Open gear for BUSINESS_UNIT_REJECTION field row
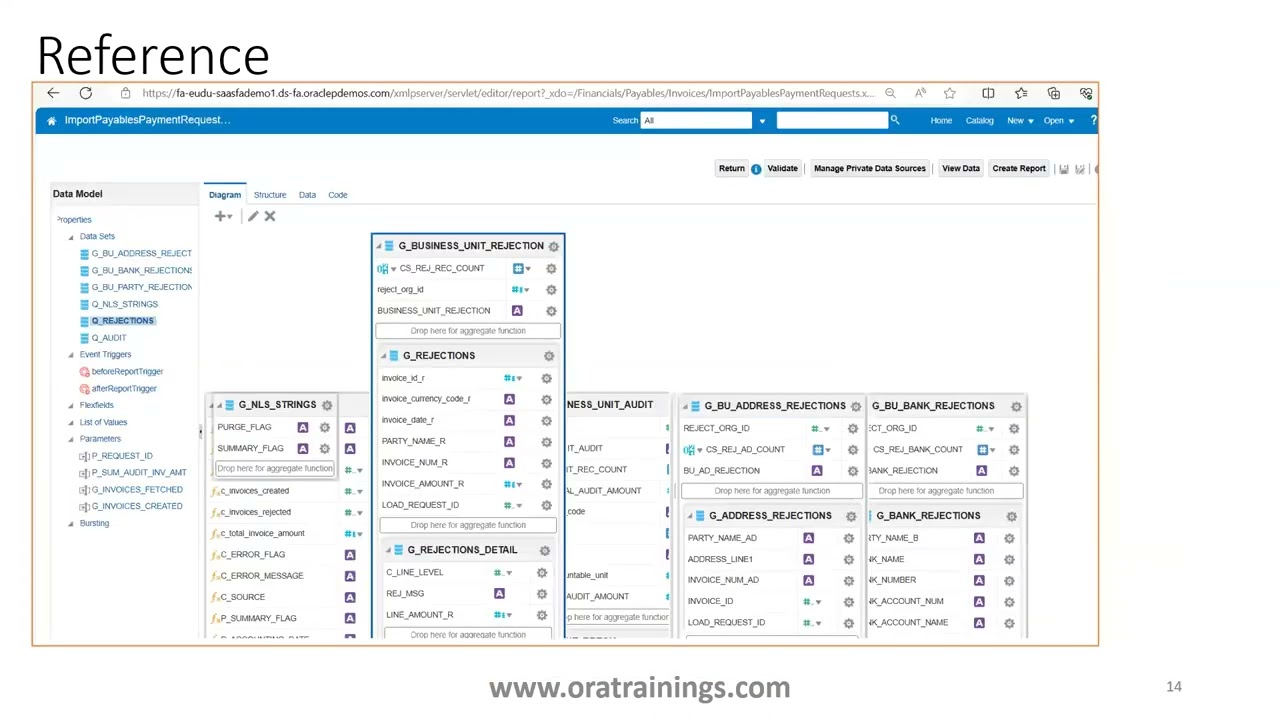Viewport: 1280px width, 720px height. tap(551, 311)
